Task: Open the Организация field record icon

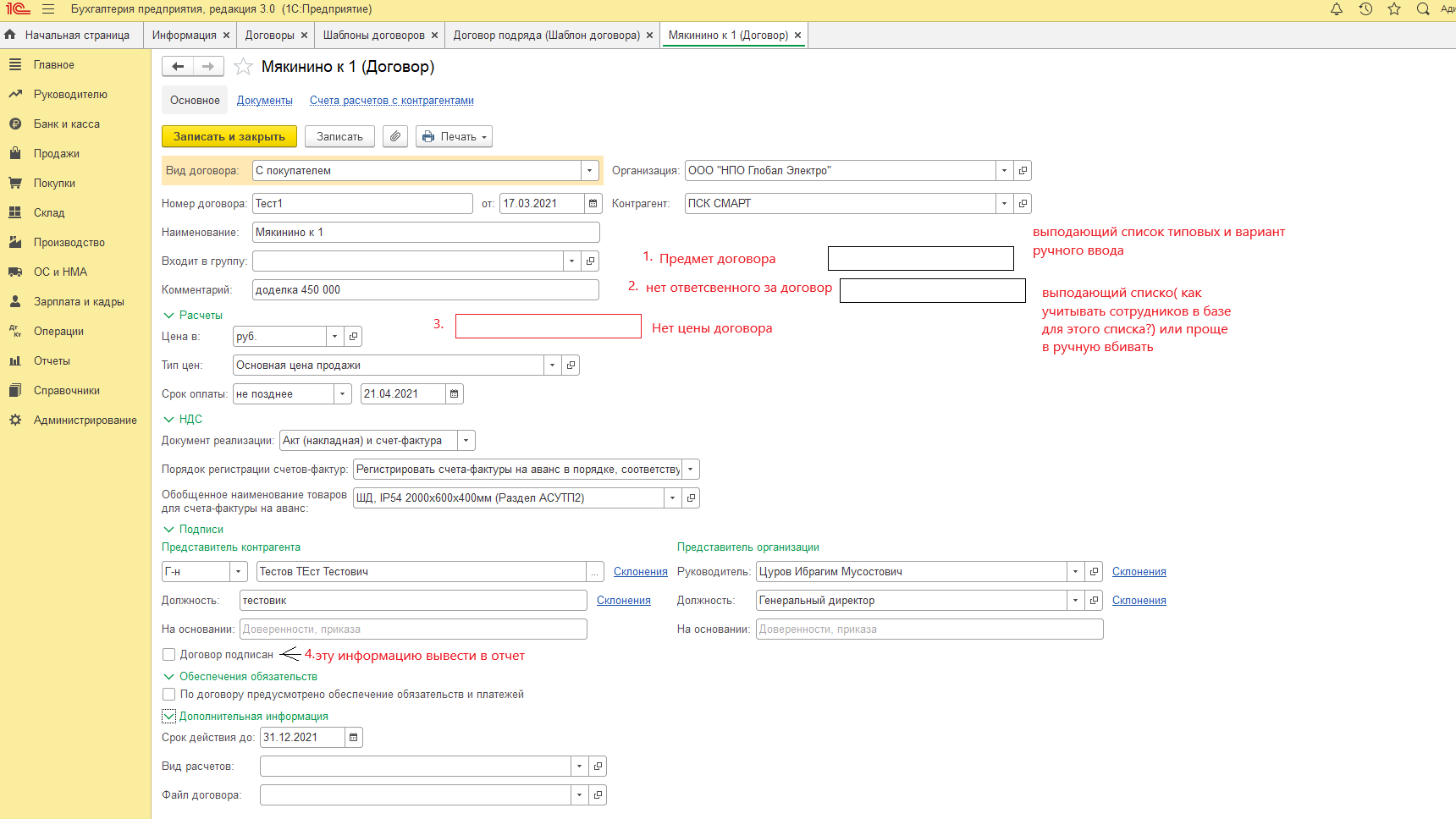Action: point(1023,171)
